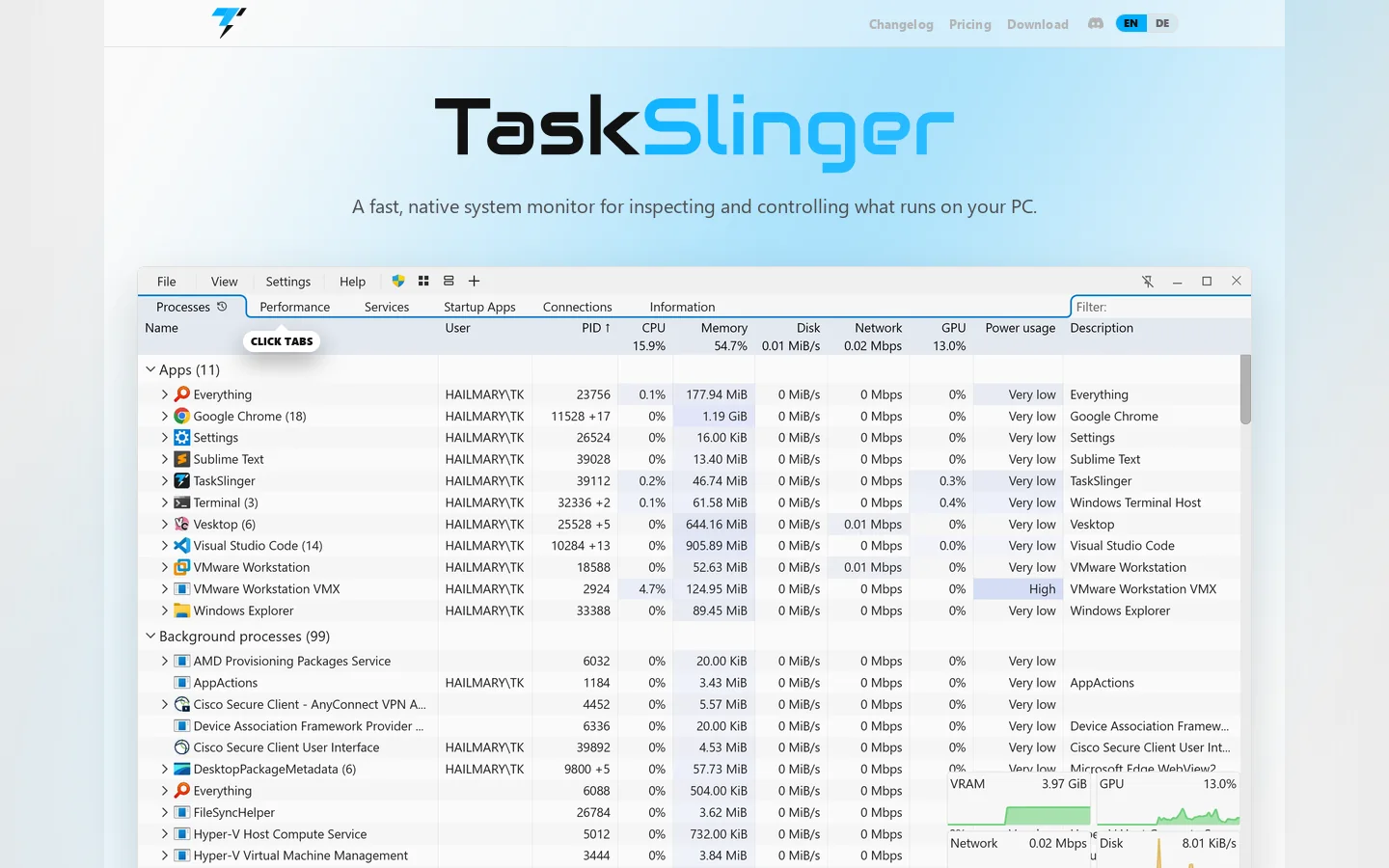Expand the Google Chrome (18) process tree
The height and width of the screenshot is (868, 1389).
pos(165,416)
